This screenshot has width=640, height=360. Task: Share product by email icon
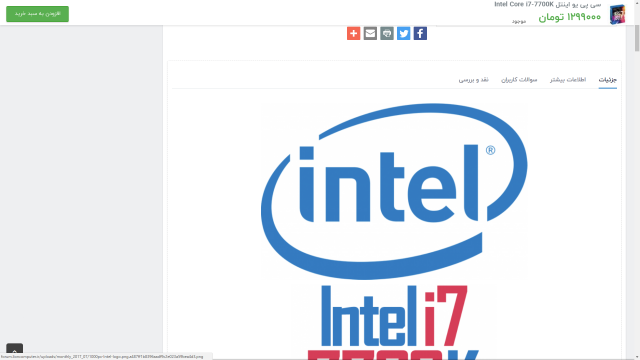click(x=370, y=33)
